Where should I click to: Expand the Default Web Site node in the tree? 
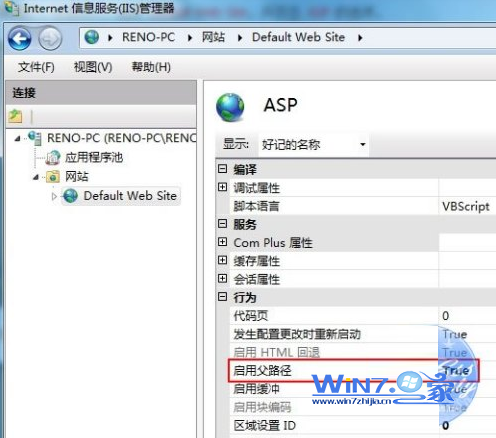54,197
